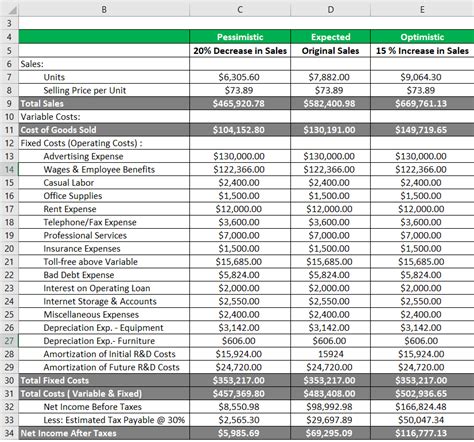This screenshot has width=474, height=442.
Task: Click the Expected header cell
Action: coord(330,37)
